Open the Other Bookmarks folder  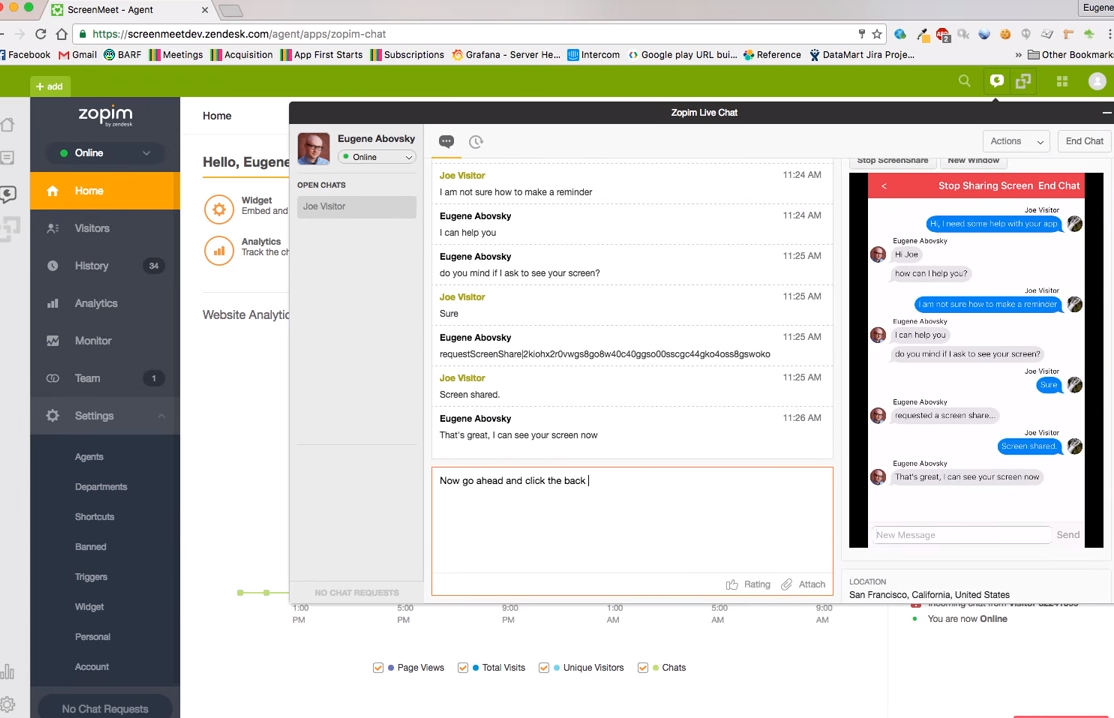point(1070,55)
